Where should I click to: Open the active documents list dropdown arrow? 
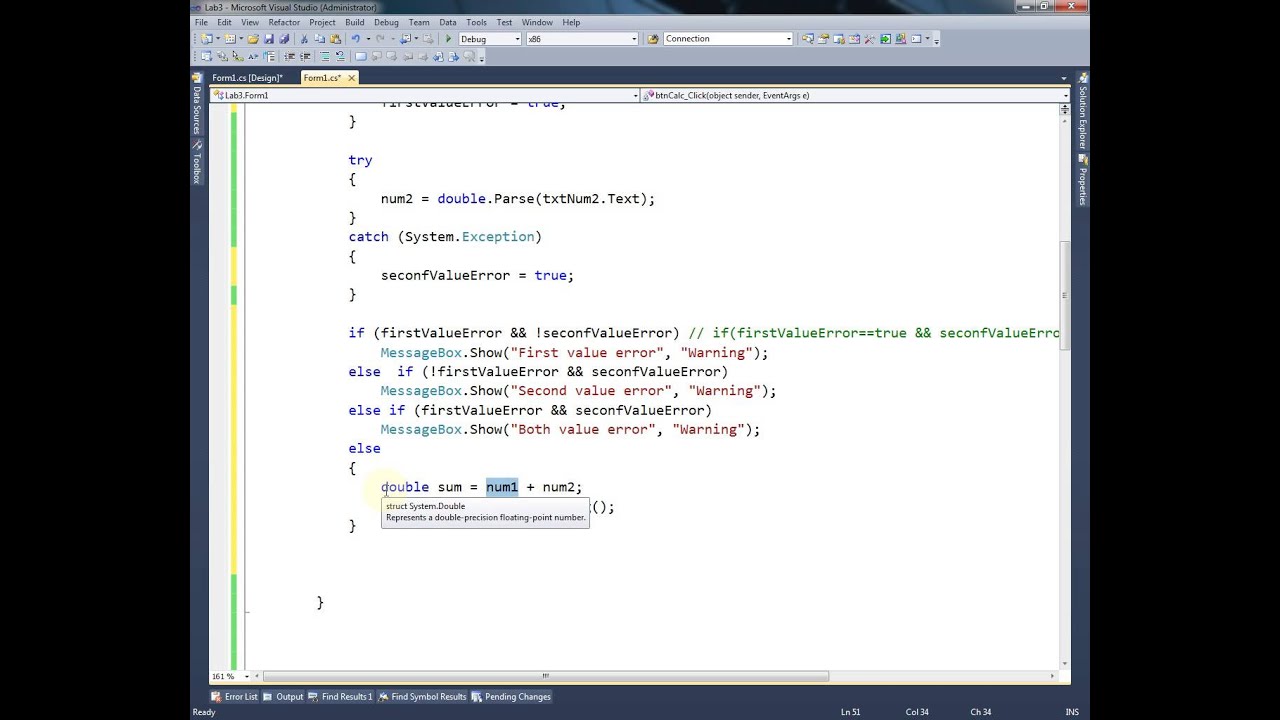(x=1064, y=78)
